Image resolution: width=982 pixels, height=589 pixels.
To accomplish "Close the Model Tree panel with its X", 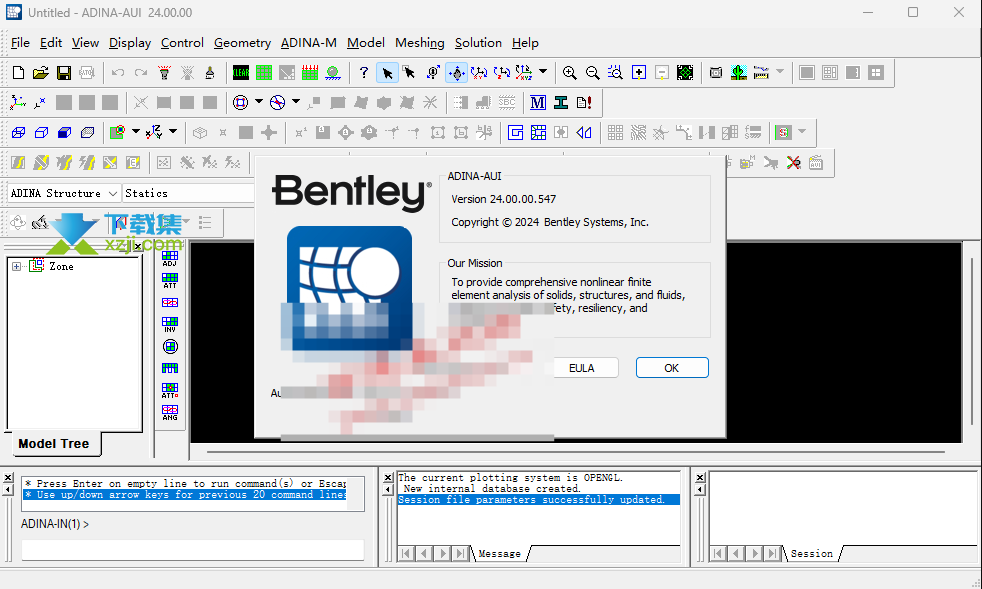I will tap(138, 247).
